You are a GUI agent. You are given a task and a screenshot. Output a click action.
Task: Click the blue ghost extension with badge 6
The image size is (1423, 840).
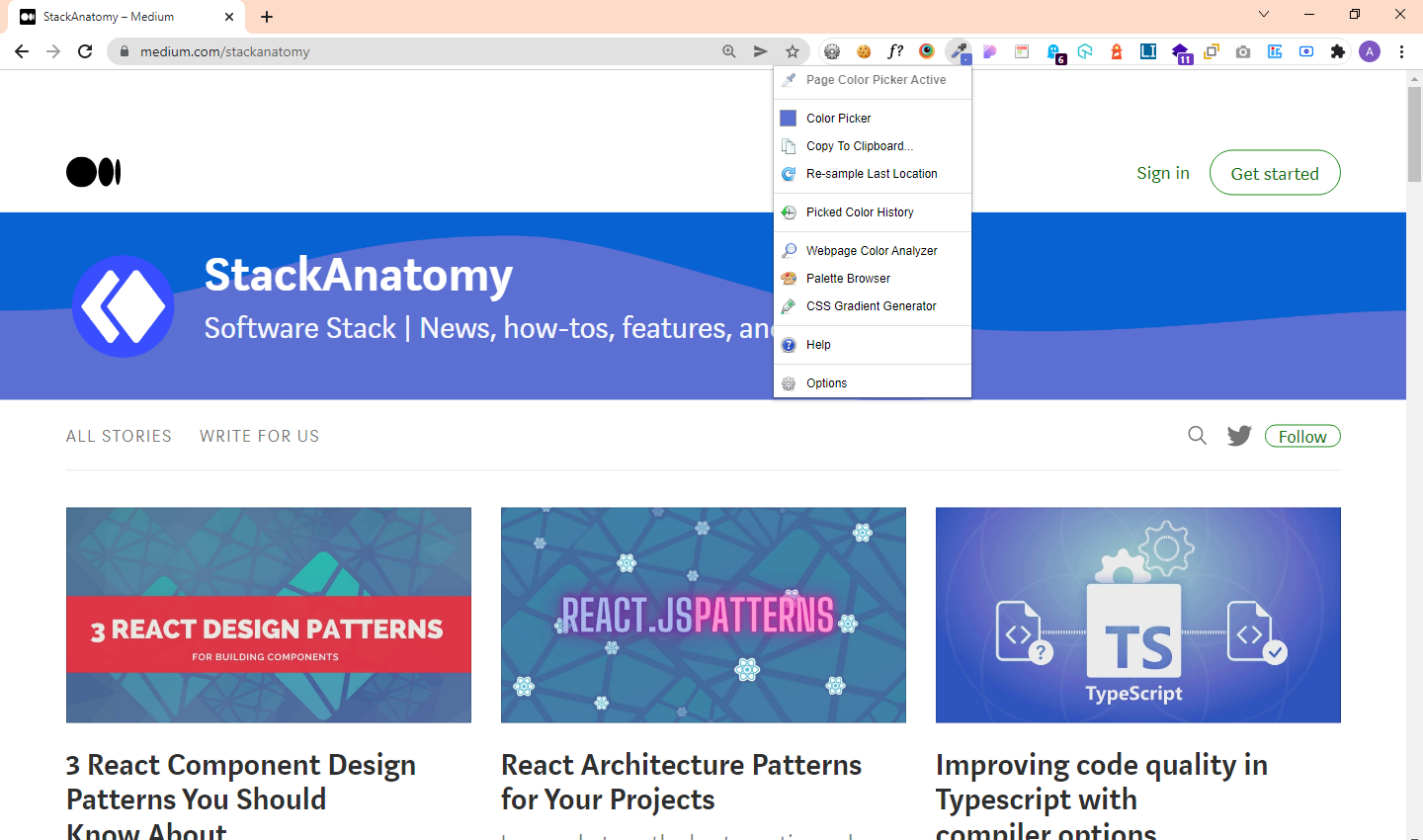pos(1054,52)
